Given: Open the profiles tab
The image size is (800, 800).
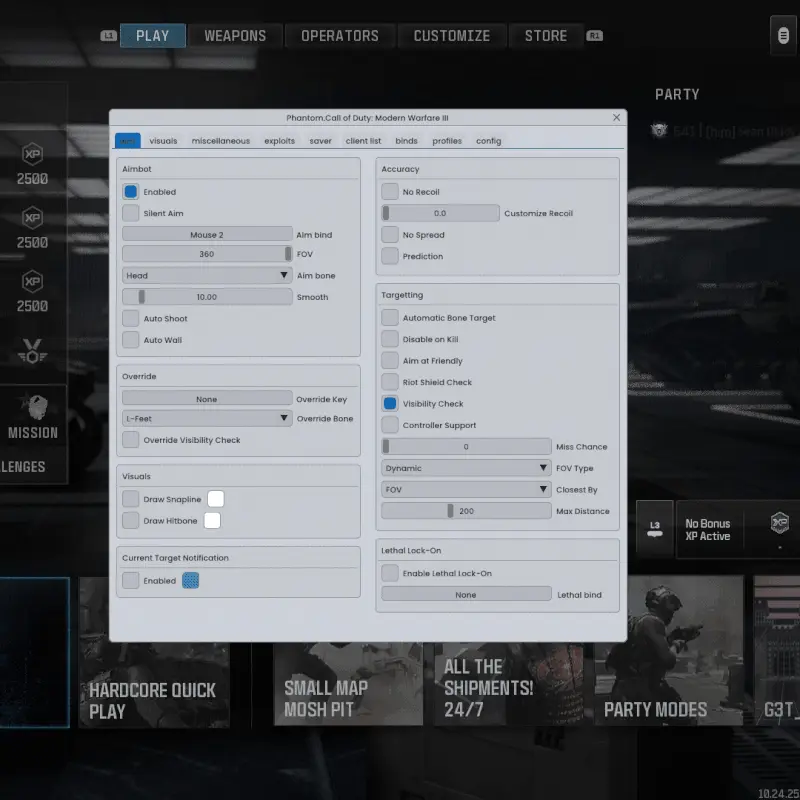Looking at the screenshot, I should [x=447, y=141].
